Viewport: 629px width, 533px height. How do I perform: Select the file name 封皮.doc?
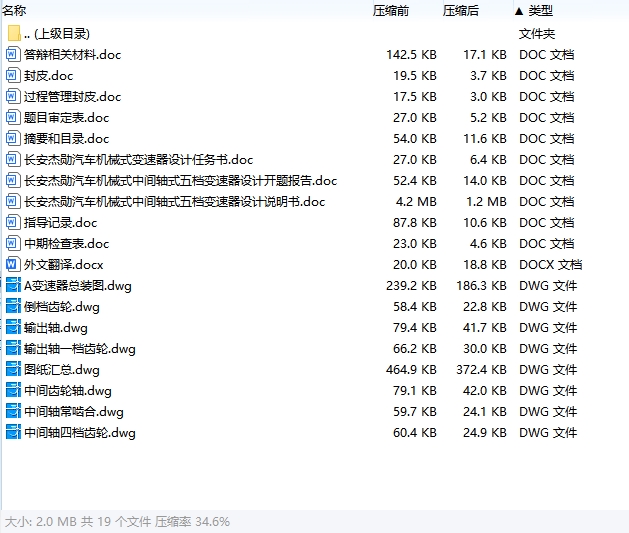[x=48, y=75]
